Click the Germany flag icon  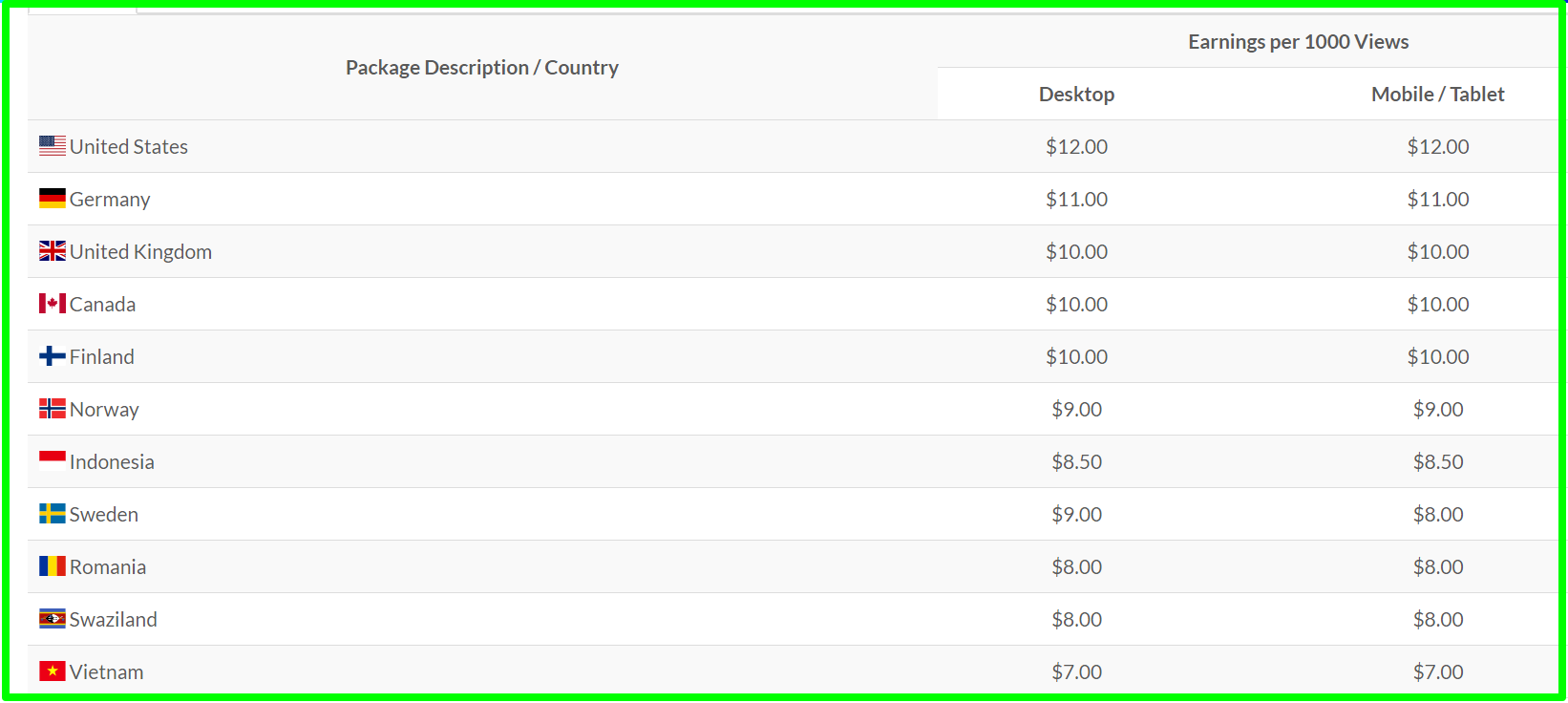(53, 198)
